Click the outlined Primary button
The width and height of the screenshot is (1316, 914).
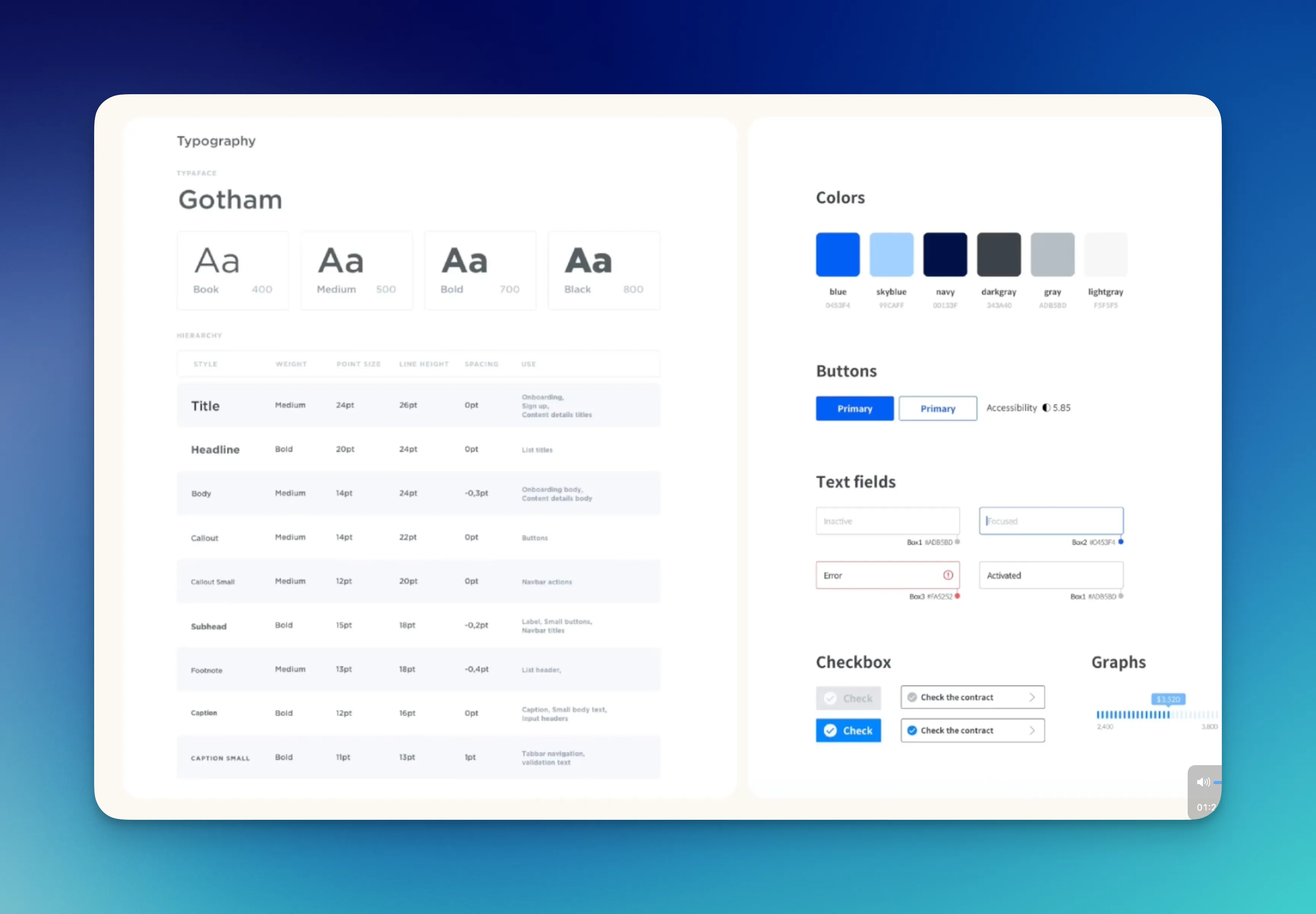(x=936, y=408)
